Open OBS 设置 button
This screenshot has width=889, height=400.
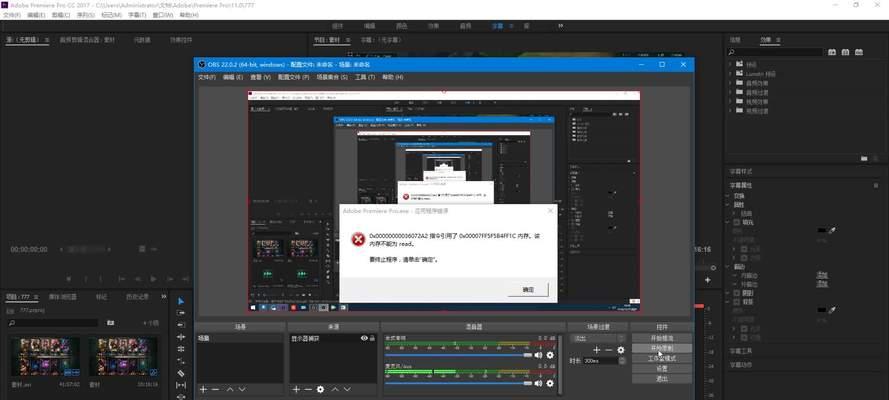click(662, 369)
